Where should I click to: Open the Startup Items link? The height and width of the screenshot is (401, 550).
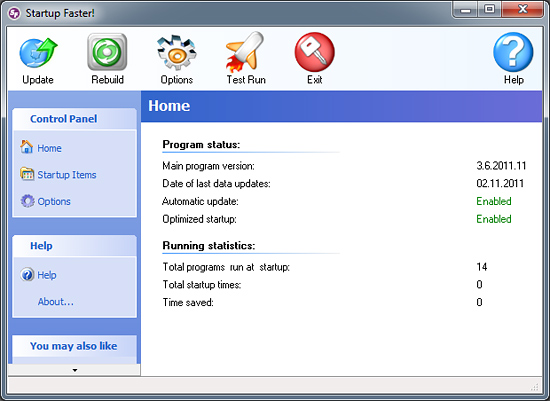click(x=67, y=175)
